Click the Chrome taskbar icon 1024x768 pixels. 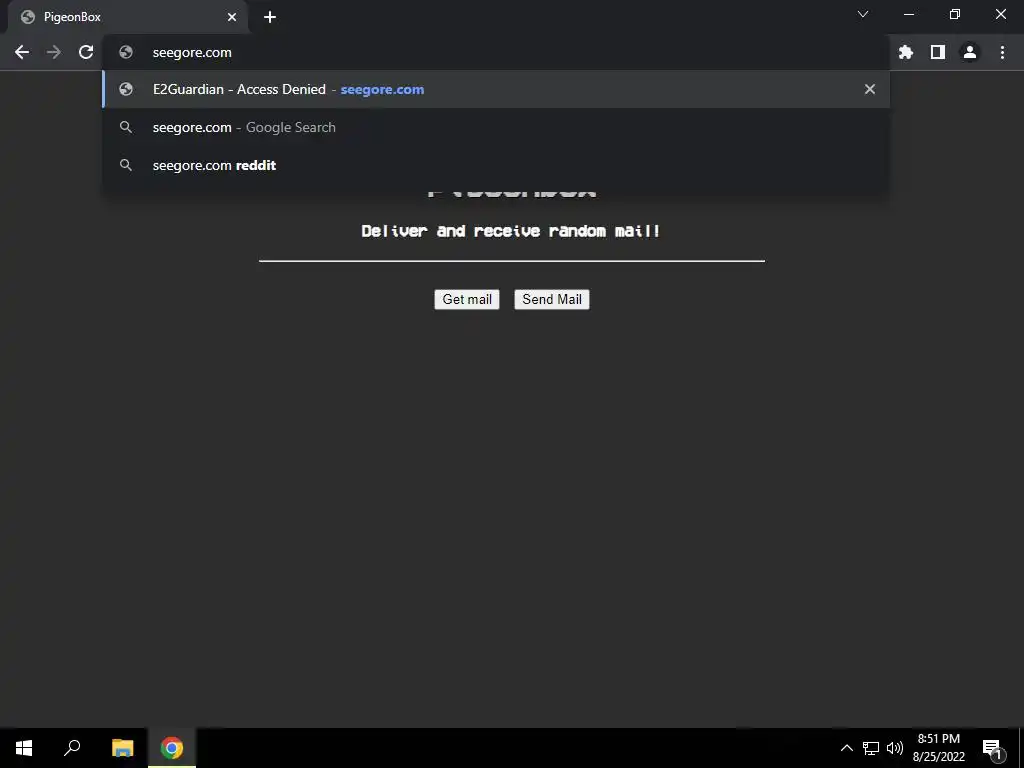[x=172, y=748]
